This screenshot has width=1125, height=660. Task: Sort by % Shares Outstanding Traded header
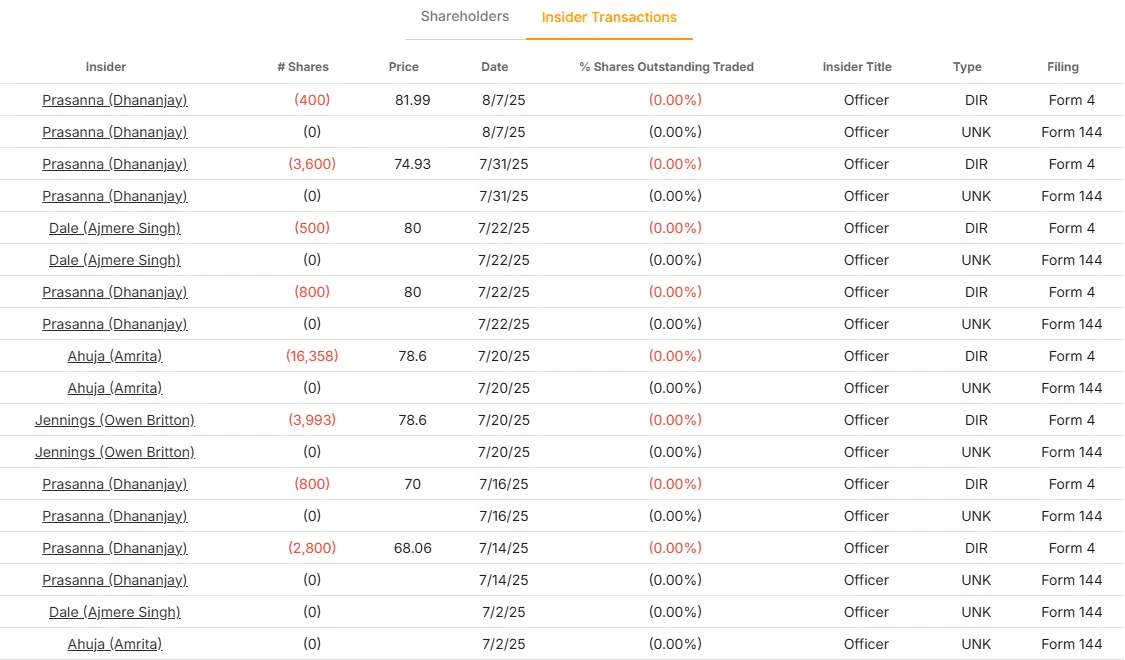point(666,67)
